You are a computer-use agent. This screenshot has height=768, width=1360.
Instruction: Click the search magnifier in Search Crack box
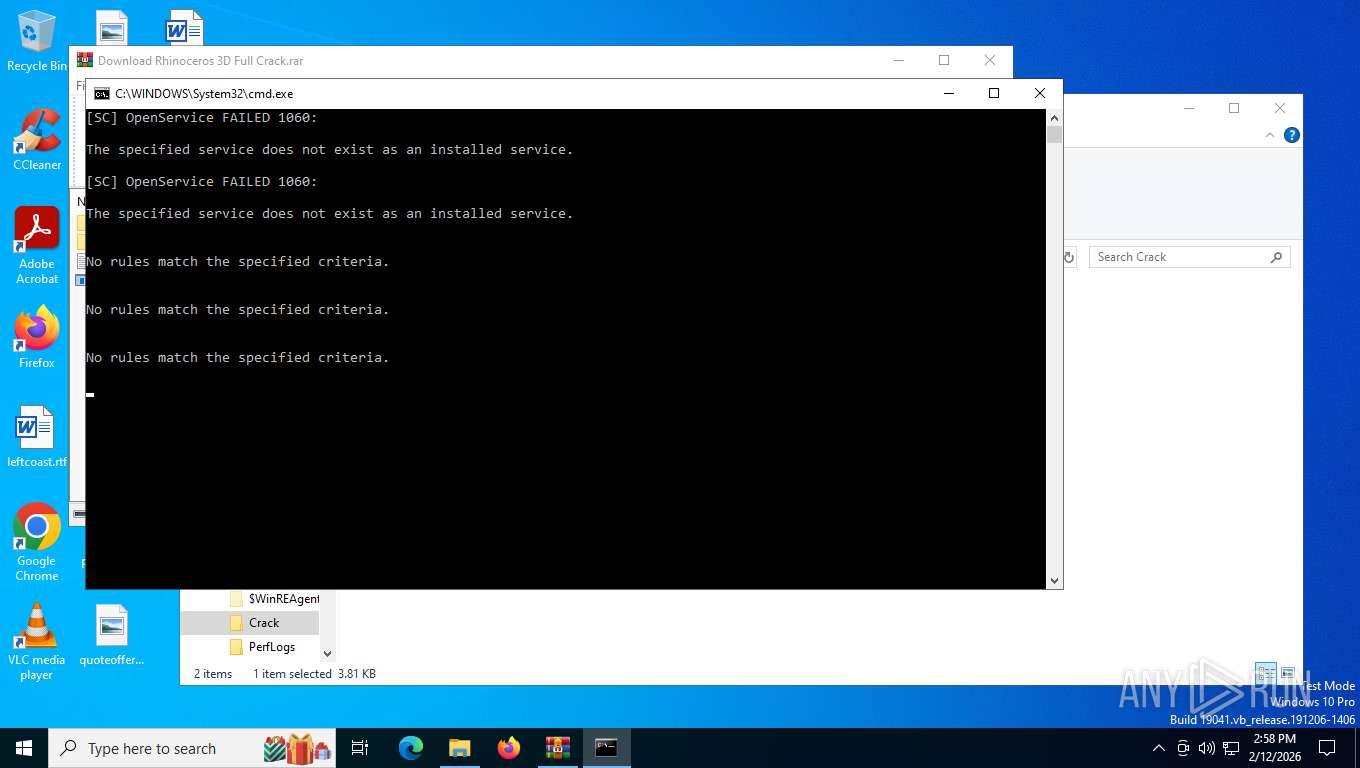[x=1276, y=257]
